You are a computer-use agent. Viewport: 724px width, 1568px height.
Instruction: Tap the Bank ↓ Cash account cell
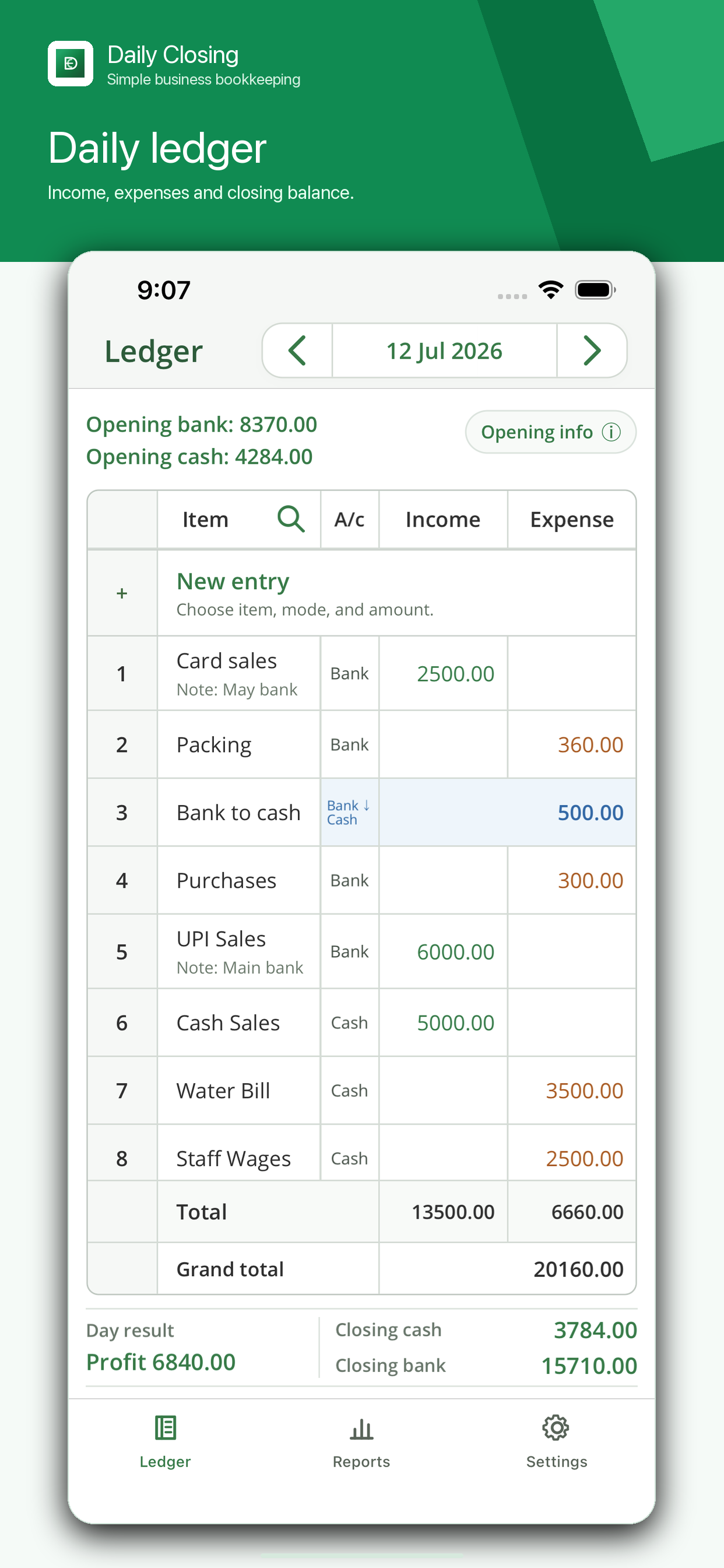(350, 812)
